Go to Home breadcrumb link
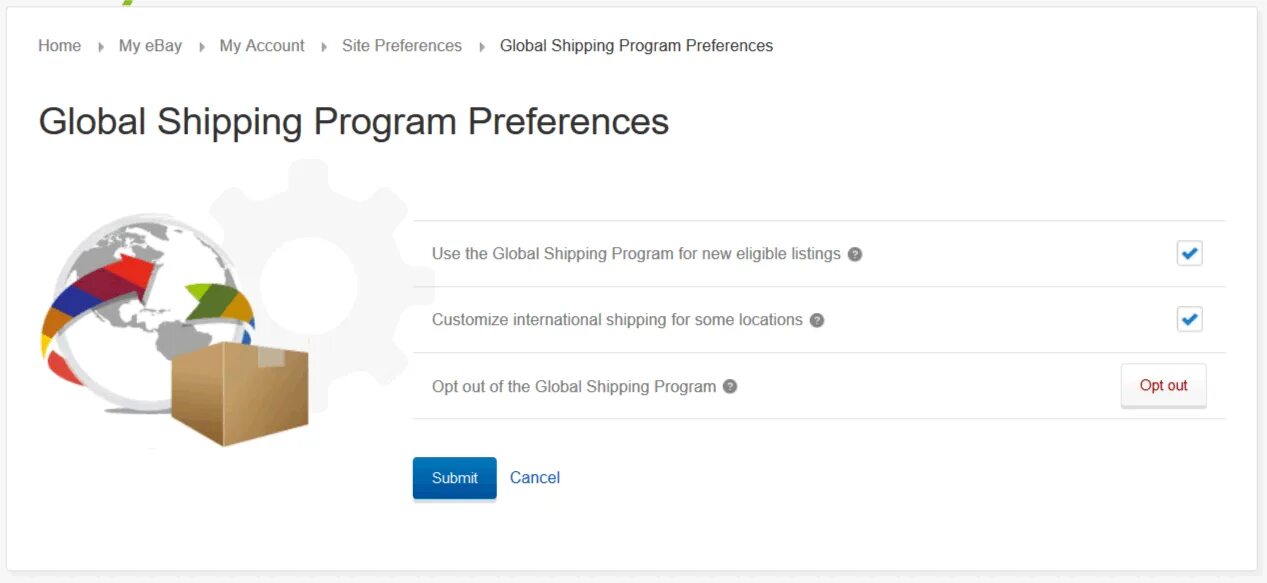 pyautogui.click(x=60, y=46)
